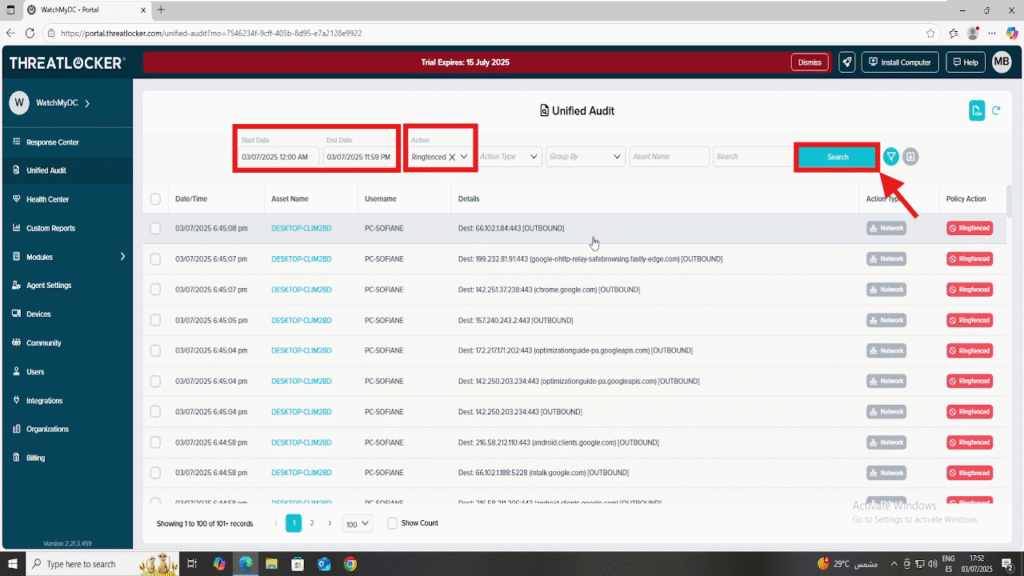Screen dimensions: 1024x576
Task: Check the row for Dest 157.240.243.2:443
Action: click(155, 320)
